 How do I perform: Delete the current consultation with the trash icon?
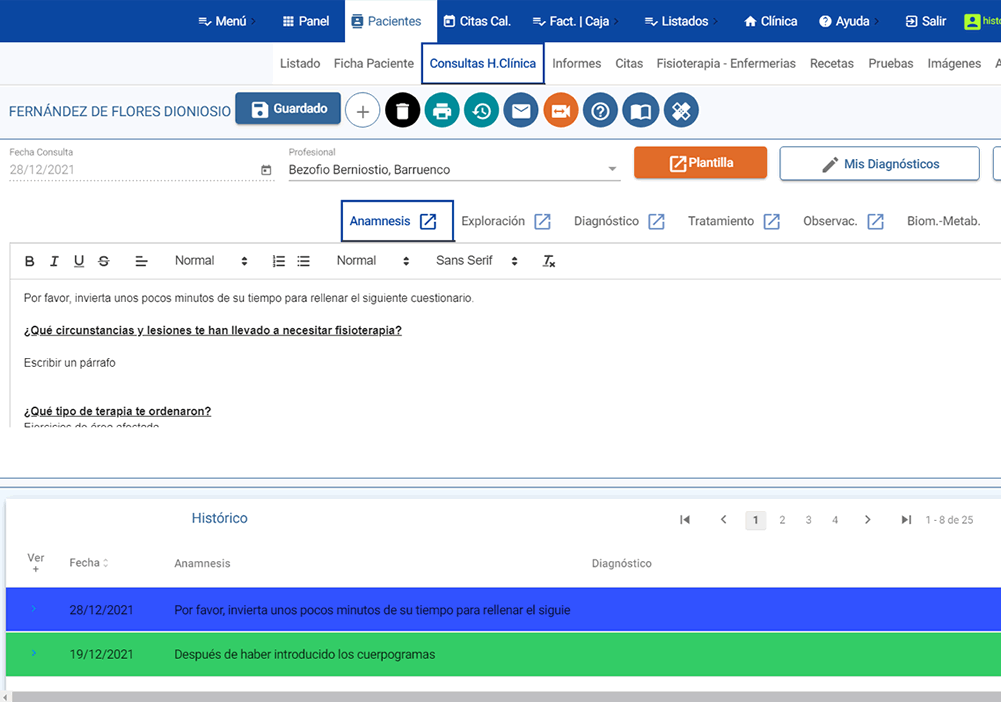pos(403,110)
